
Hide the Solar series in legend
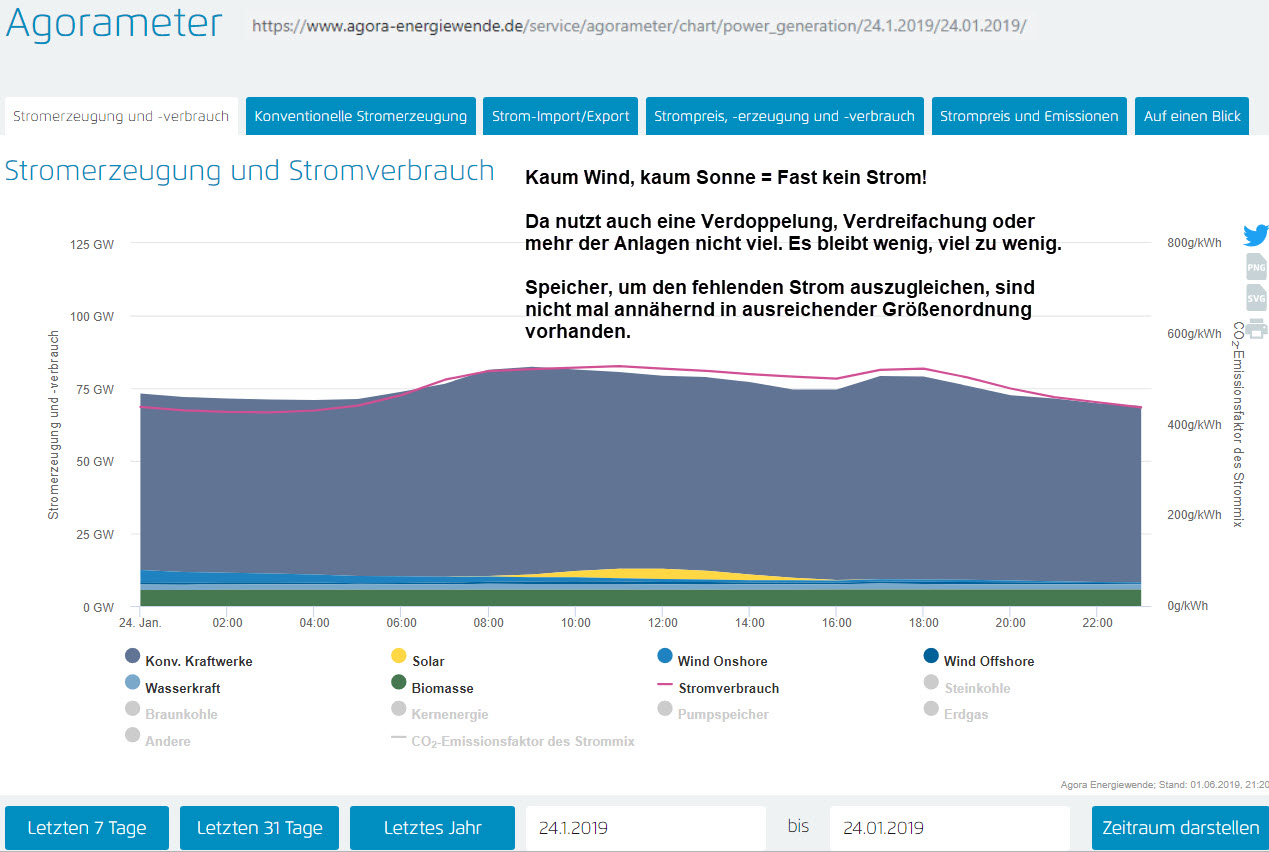point(427,661)
